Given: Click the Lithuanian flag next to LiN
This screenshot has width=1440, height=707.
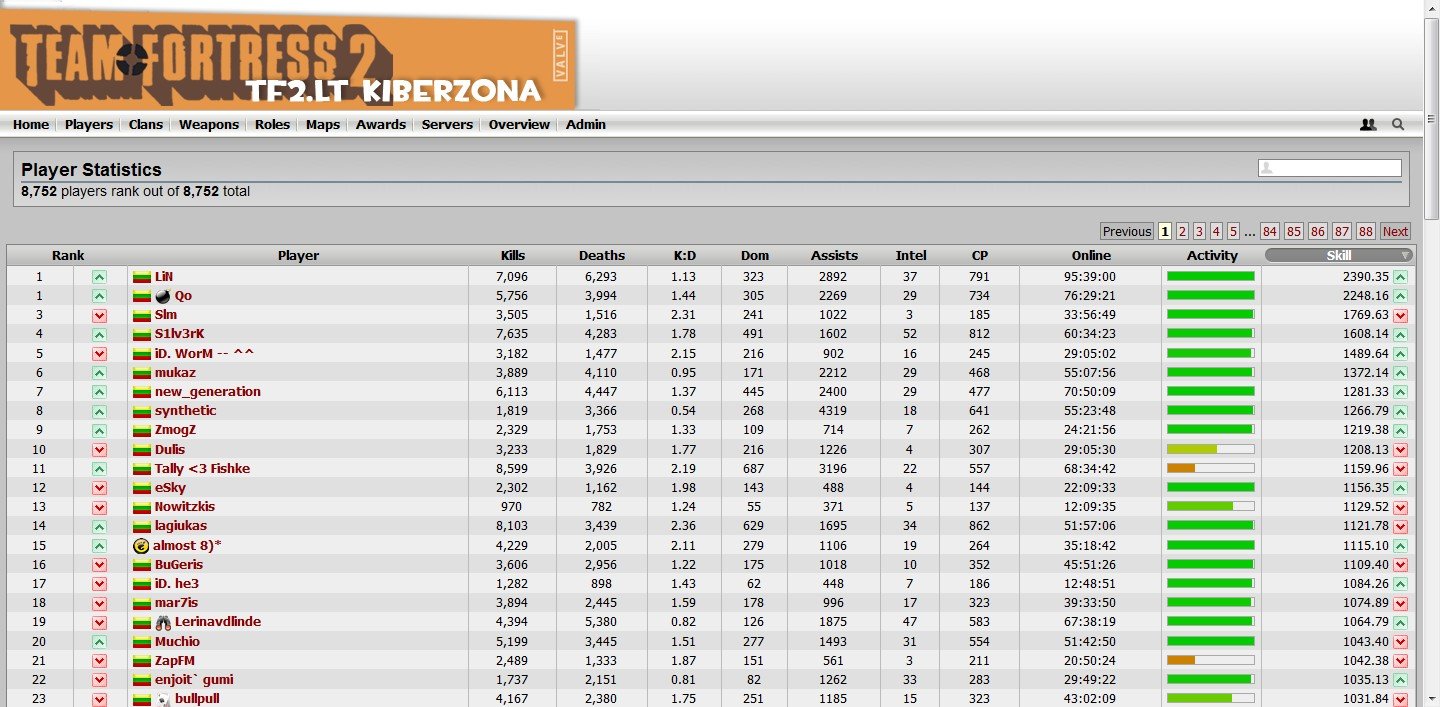Looking at the screenshot, I should pos(141,277).
